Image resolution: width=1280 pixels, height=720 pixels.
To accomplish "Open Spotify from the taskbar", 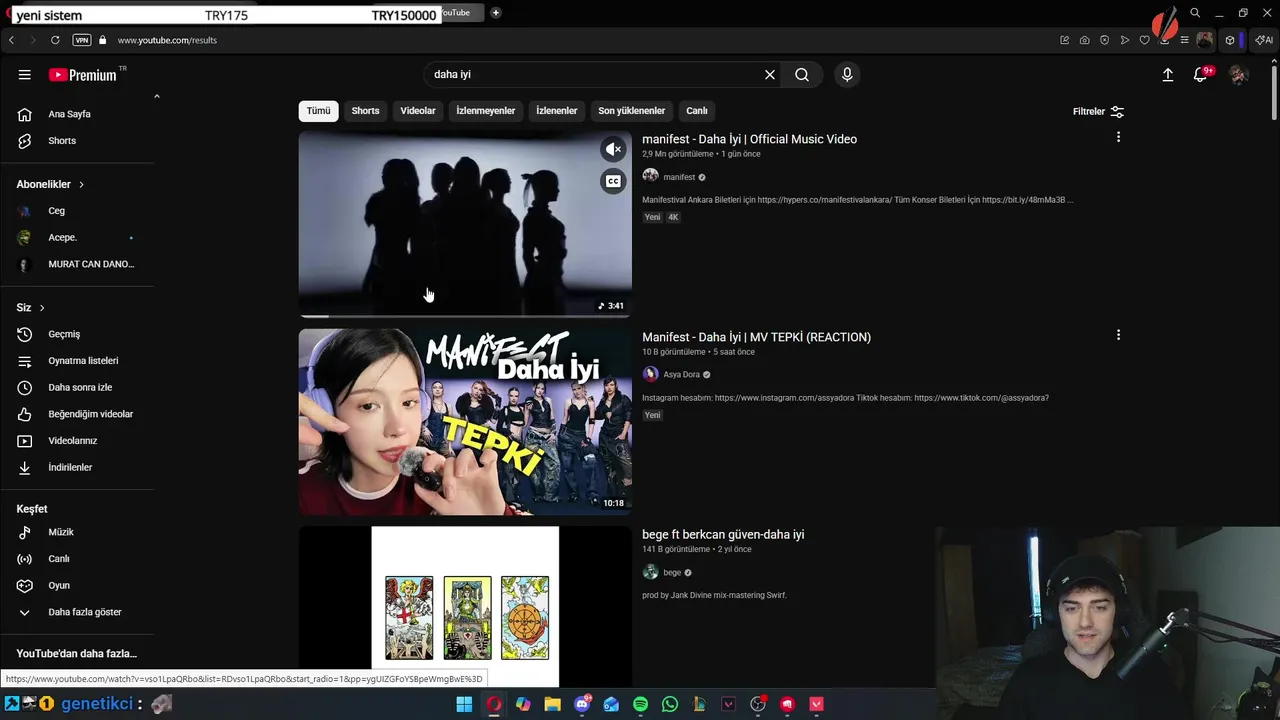I will pos(640,704).
